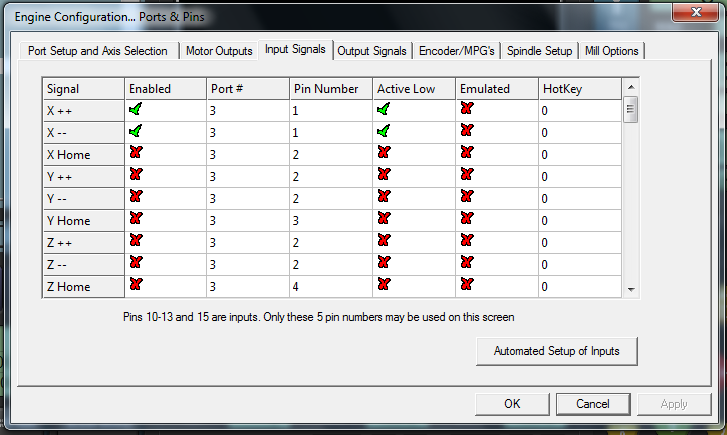Click the Emulated red X for Y Home

pyautogui.click(x=467, y=217)
